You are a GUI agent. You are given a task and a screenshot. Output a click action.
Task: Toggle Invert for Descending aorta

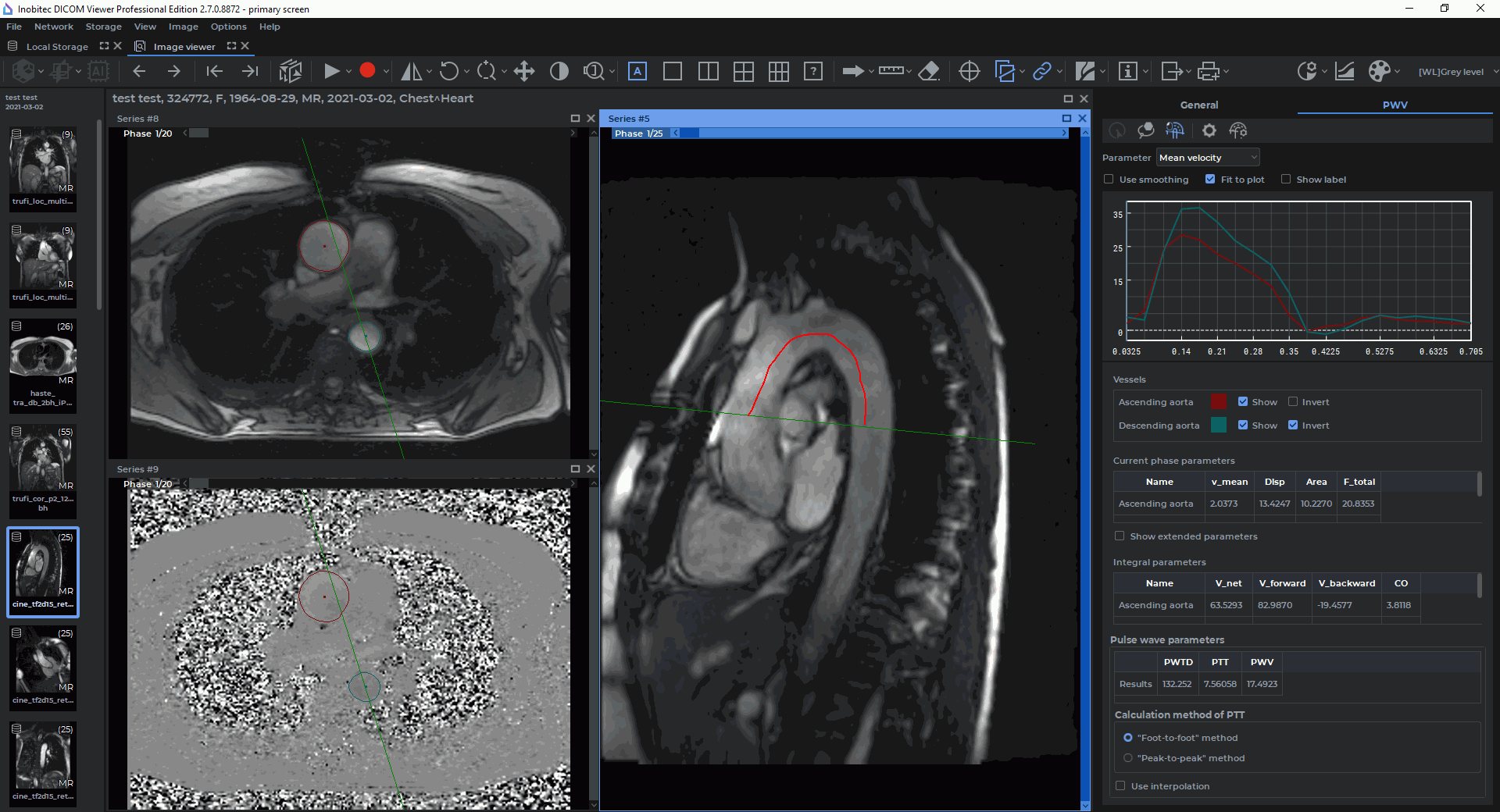click(1293, 426)
